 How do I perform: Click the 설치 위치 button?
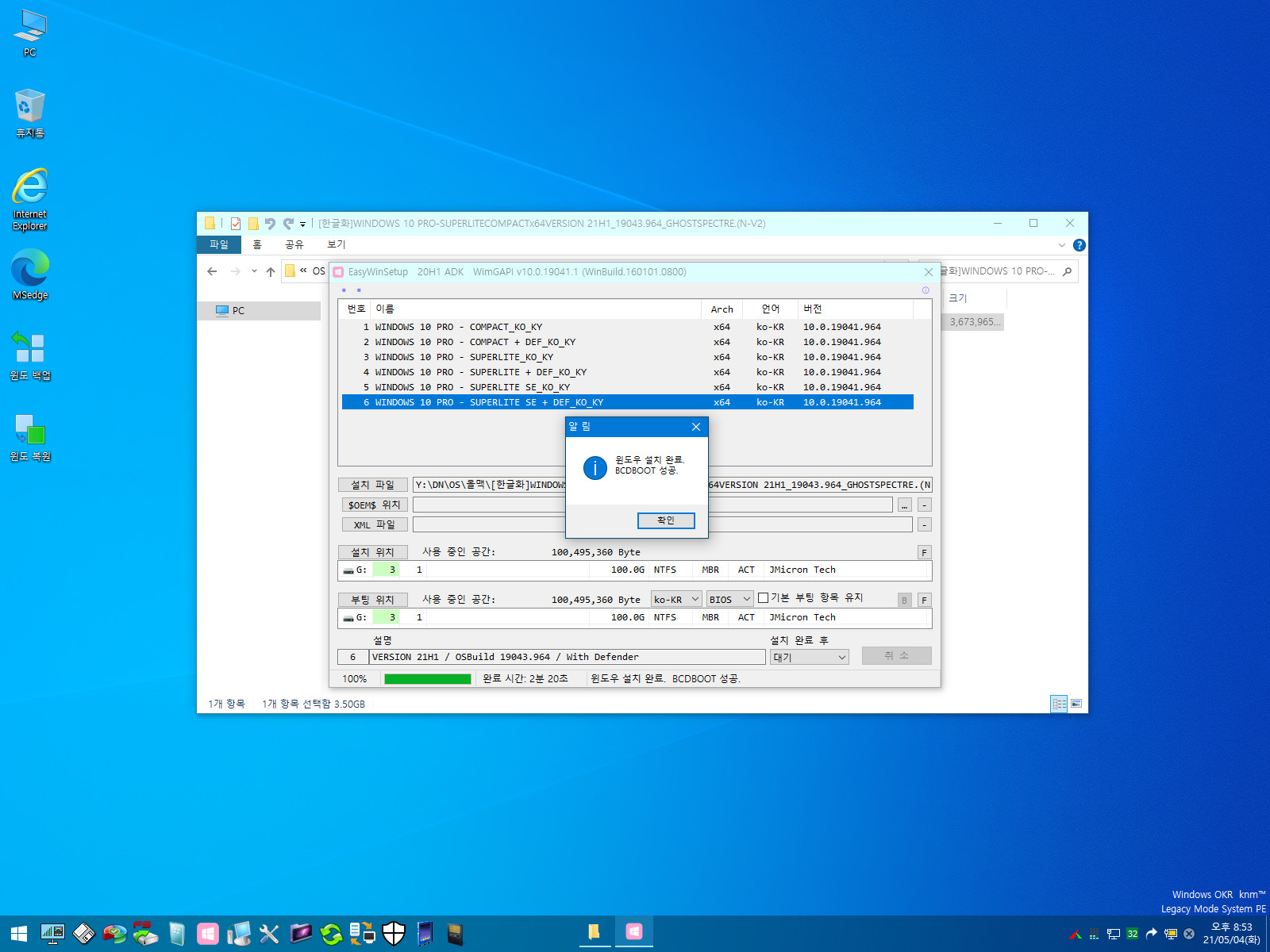pyautogui.click(x=373, y=552)
